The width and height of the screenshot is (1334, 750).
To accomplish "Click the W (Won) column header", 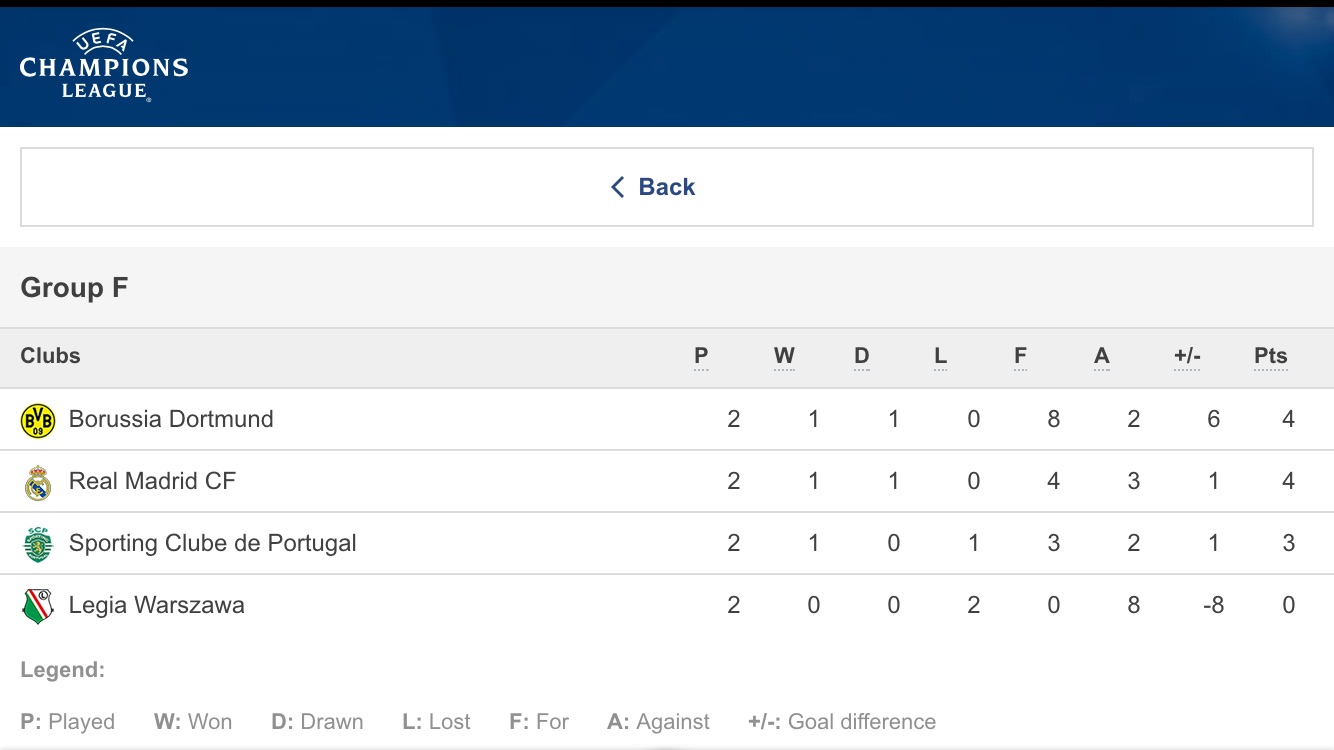I will click(784, 356).
